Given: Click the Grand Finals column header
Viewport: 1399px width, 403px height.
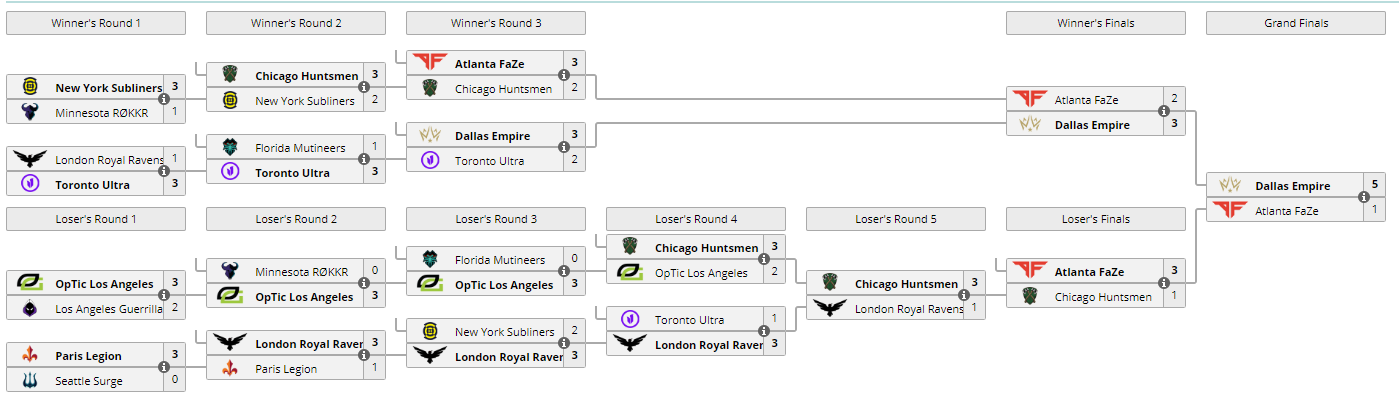Looking at the screenshot, I should [x=1296, y=23].
